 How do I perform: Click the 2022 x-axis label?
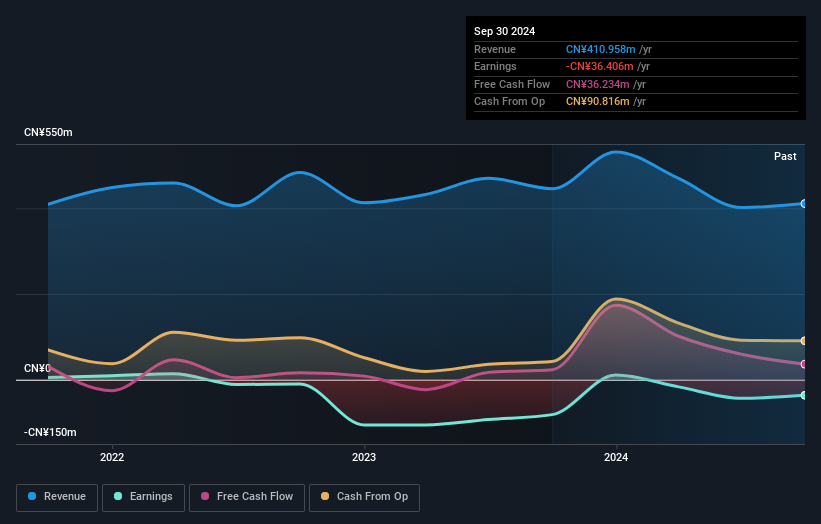112,458
